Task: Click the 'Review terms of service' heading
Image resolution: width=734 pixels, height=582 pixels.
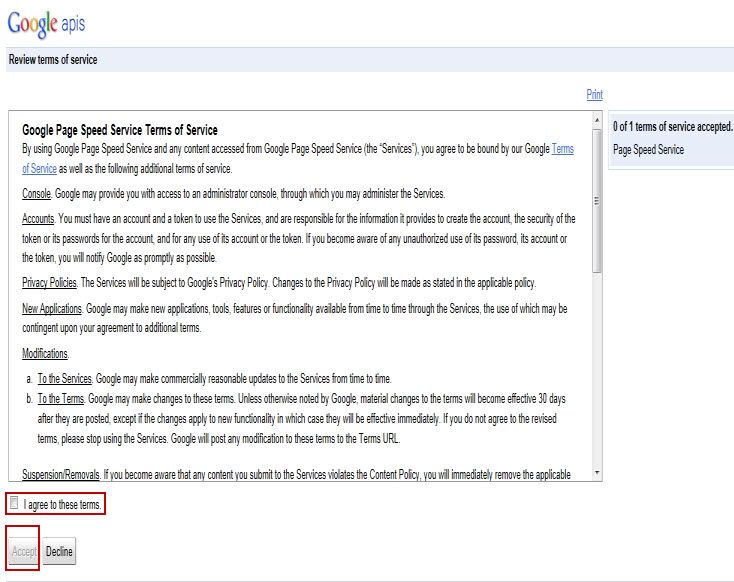Action: pos(53,60)
